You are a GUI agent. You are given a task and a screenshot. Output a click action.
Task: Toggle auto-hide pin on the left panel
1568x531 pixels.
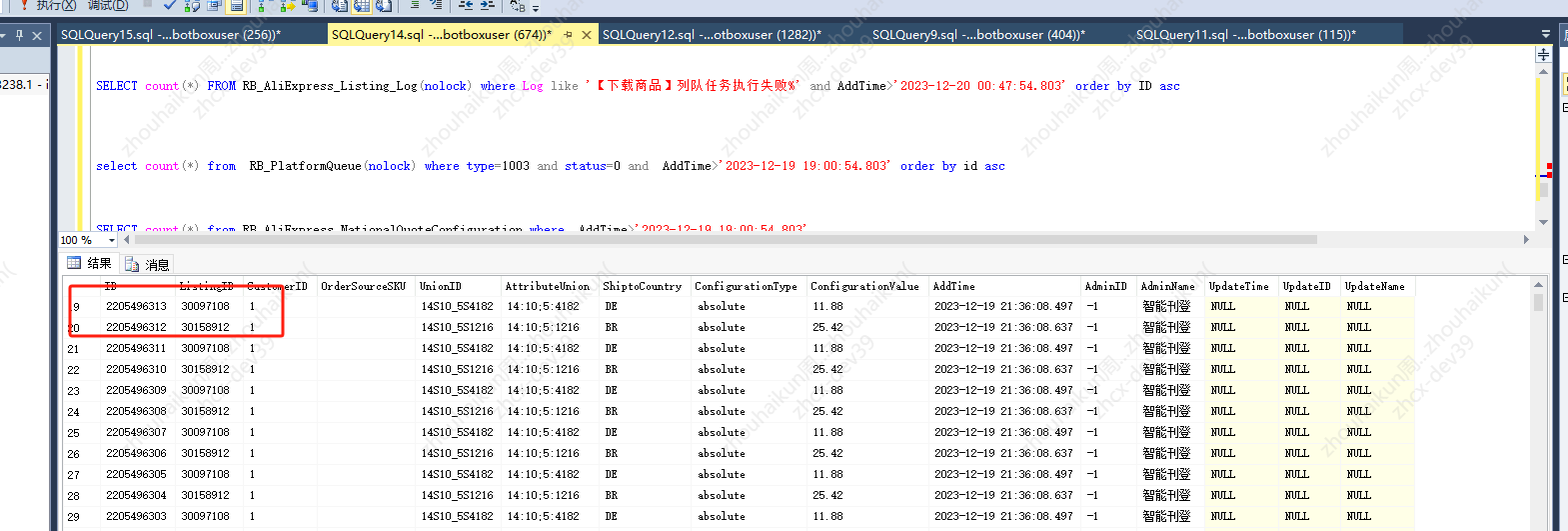pos(19,35)
